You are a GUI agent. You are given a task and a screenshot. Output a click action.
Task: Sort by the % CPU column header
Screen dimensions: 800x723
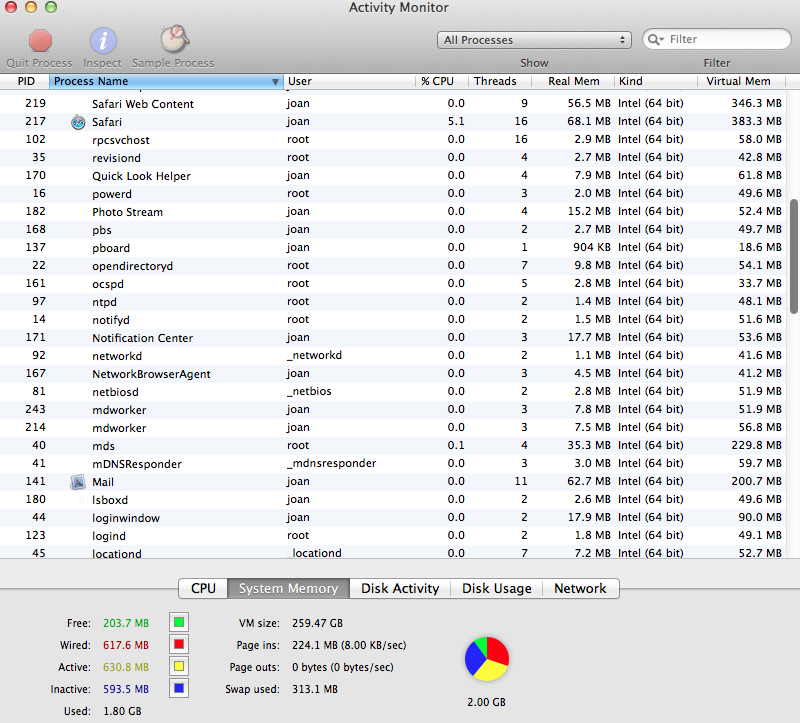coord(442,82)
